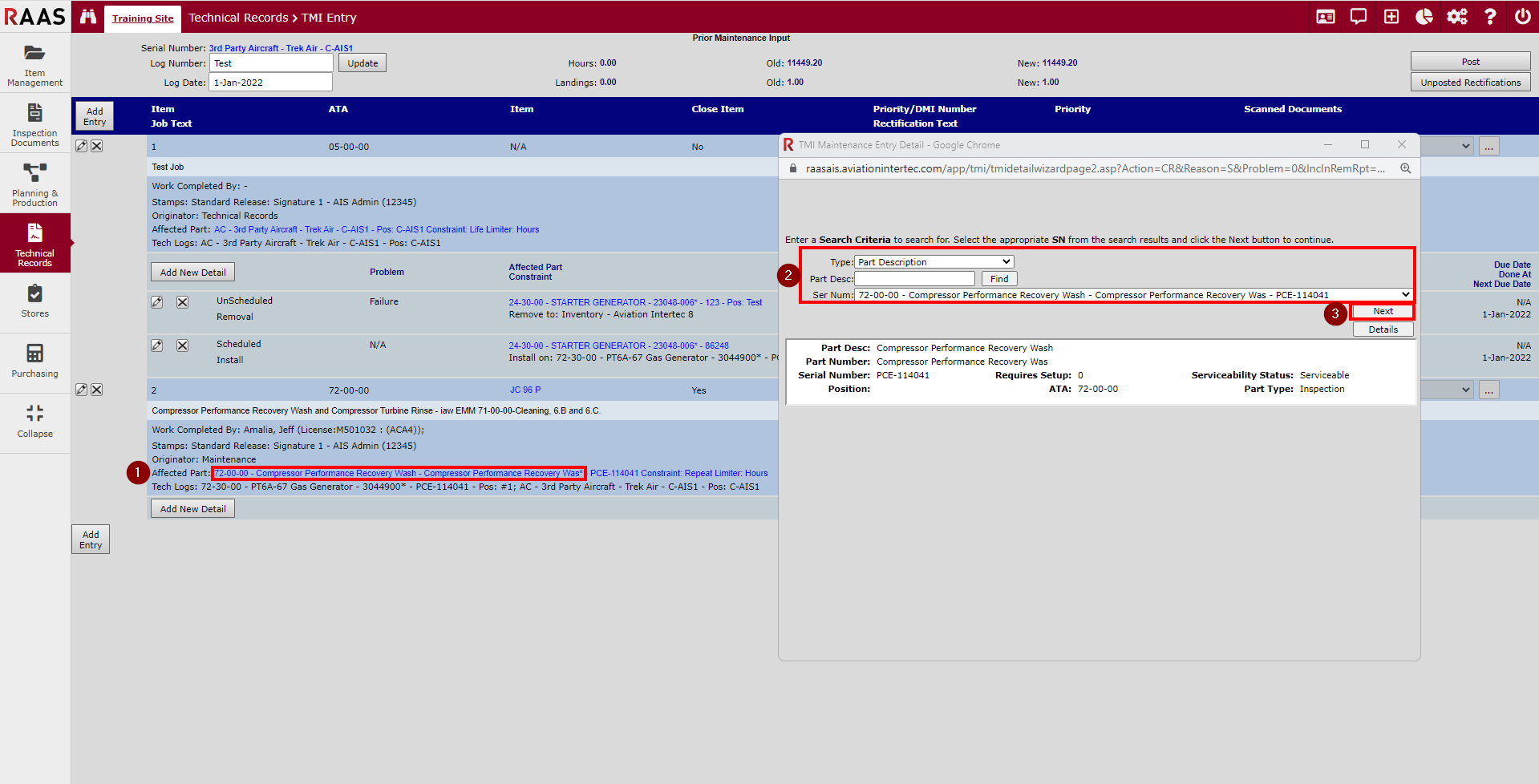The height and width of the screenshot is (784, 1539).
Task: Focus the Log Date field
Action: click(x=271, y=83)
